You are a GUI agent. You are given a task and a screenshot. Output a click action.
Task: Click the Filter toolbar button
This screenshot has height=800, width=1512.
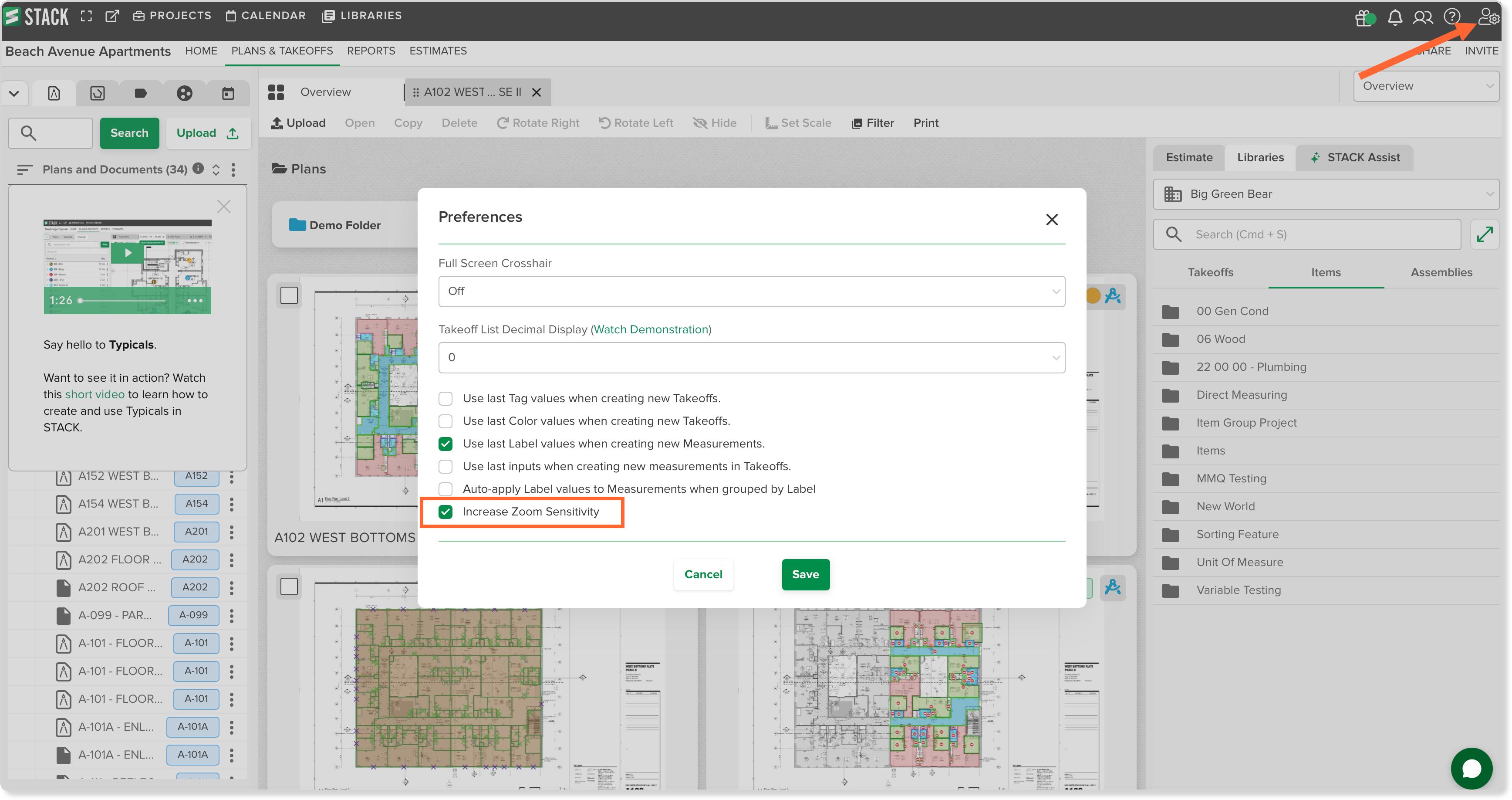[873, 123]
